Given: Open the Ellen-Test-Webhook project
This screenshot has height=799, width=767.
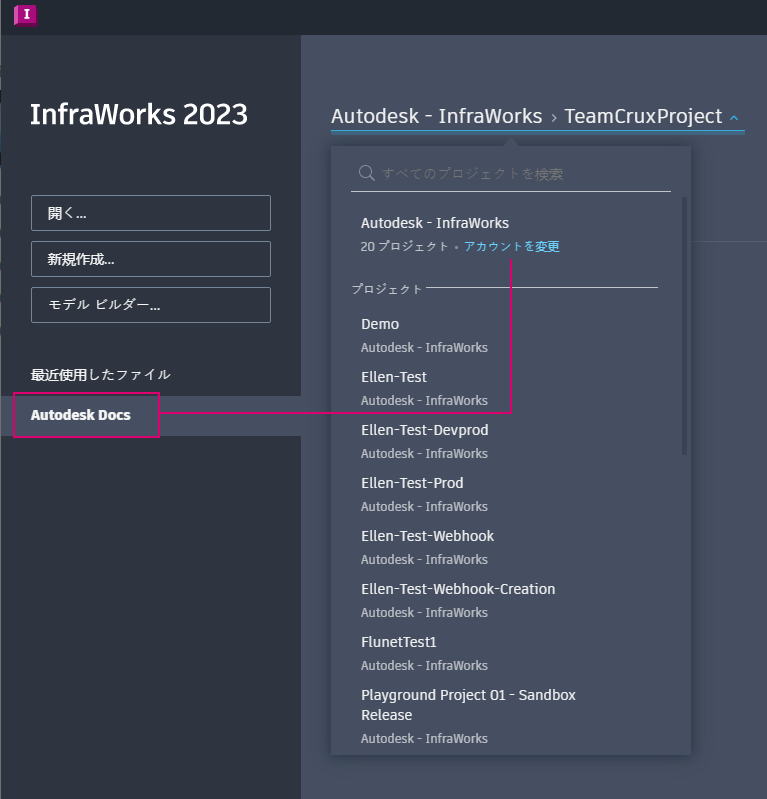Looking at the screenshot, I should tap(427, 537).
